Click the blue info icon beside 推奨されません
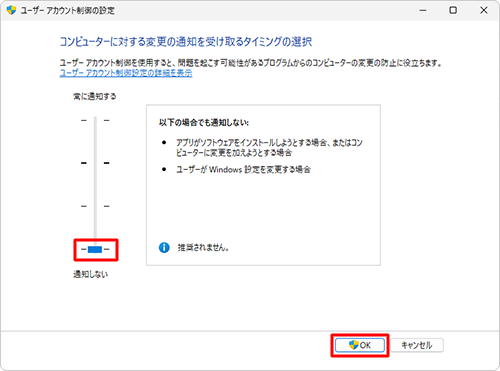 [x=164, y=248]
